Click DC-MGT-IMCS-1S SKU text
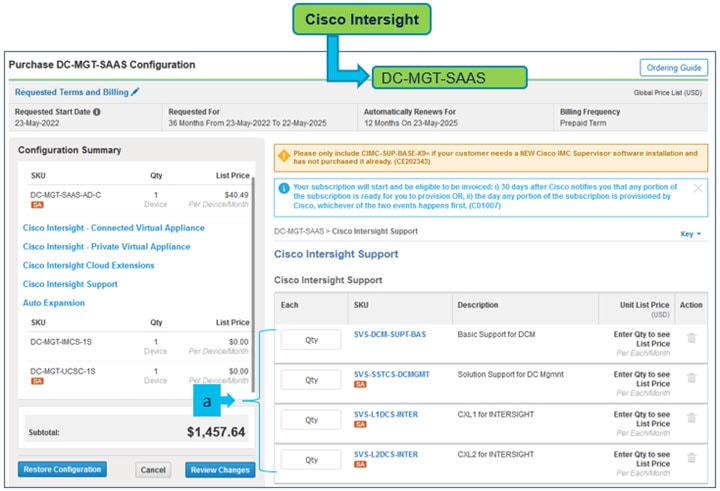 click(x=61, y=342)
